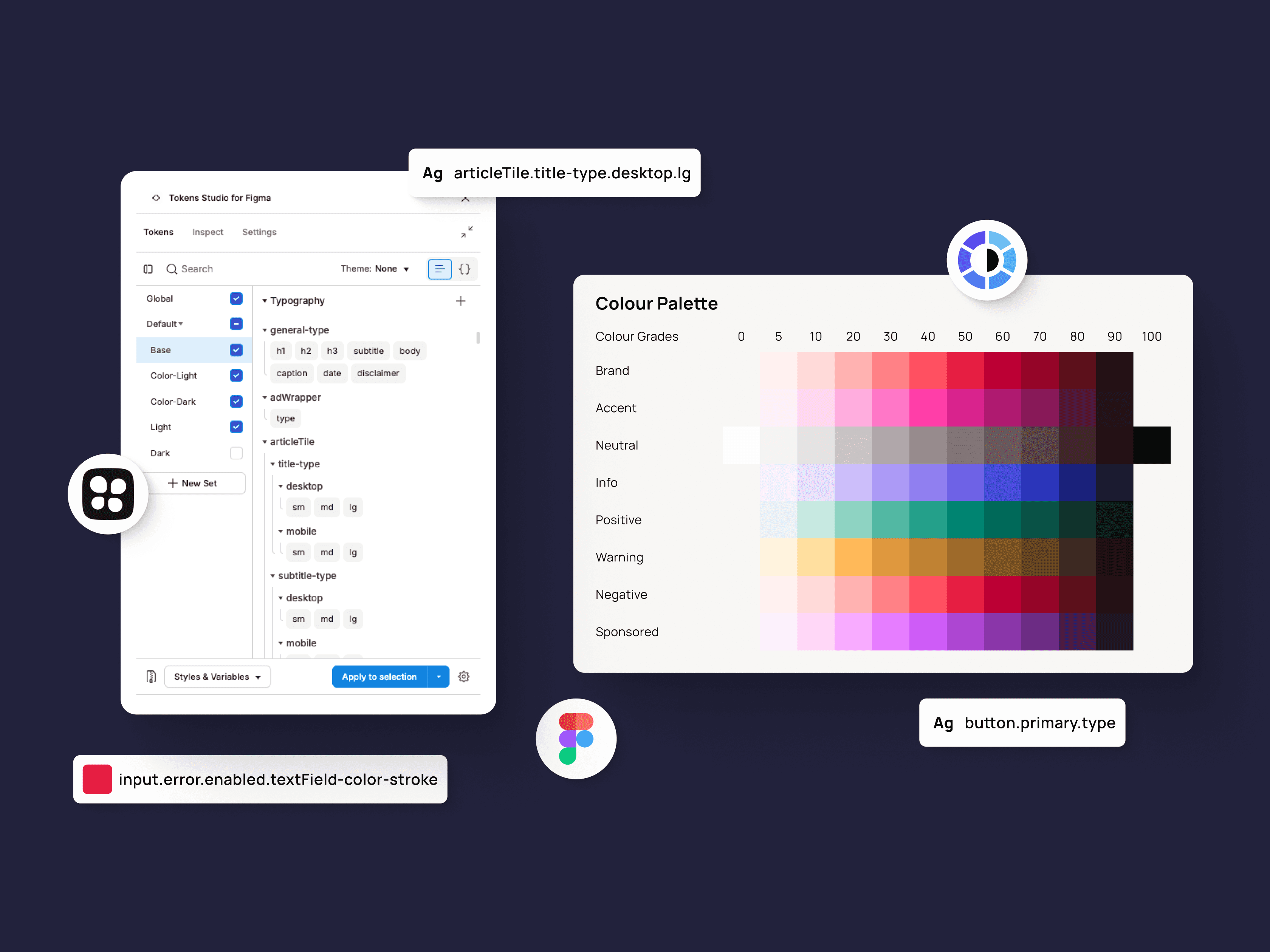Add new Typography token plus icon
Screen dimensions: 1270x952
coord(460,301)
